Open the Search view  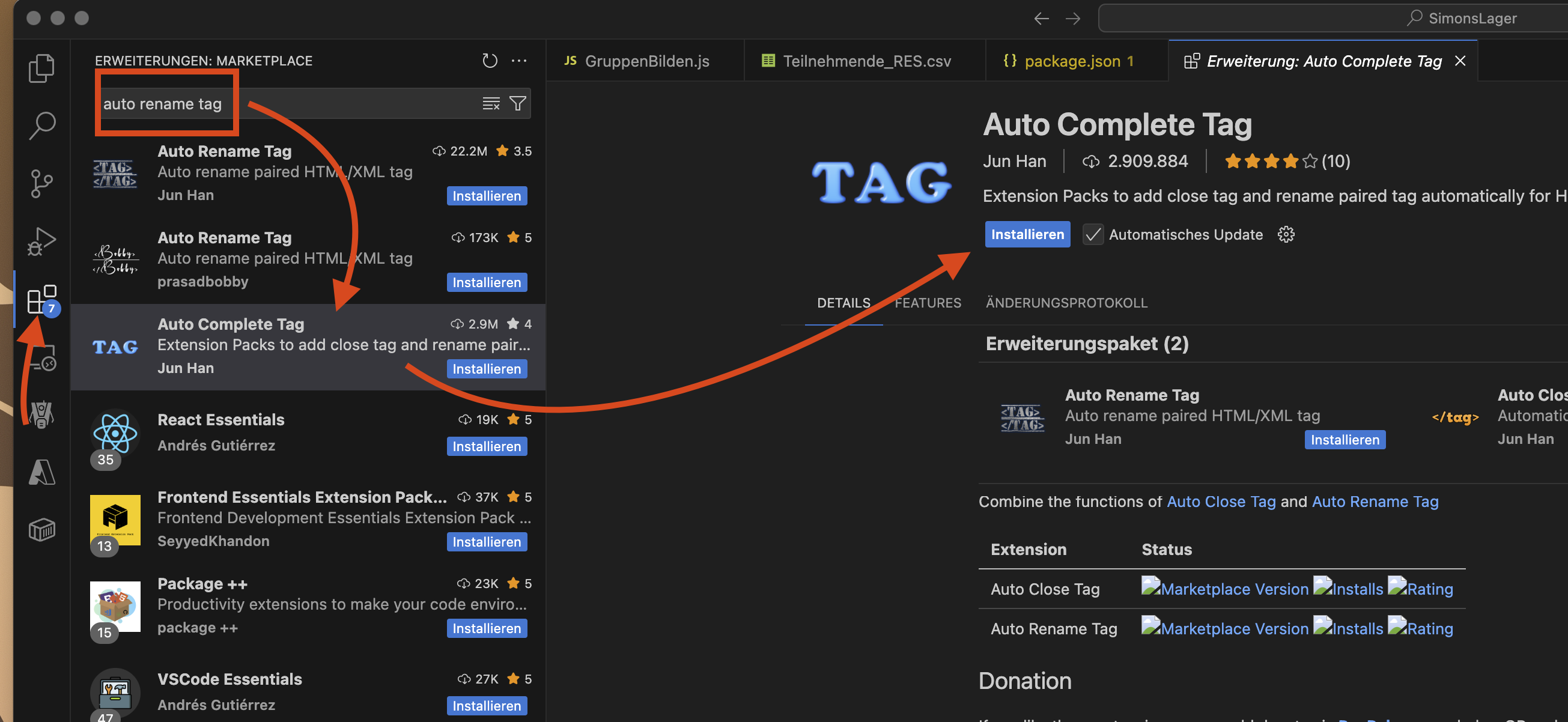point(41,125)
